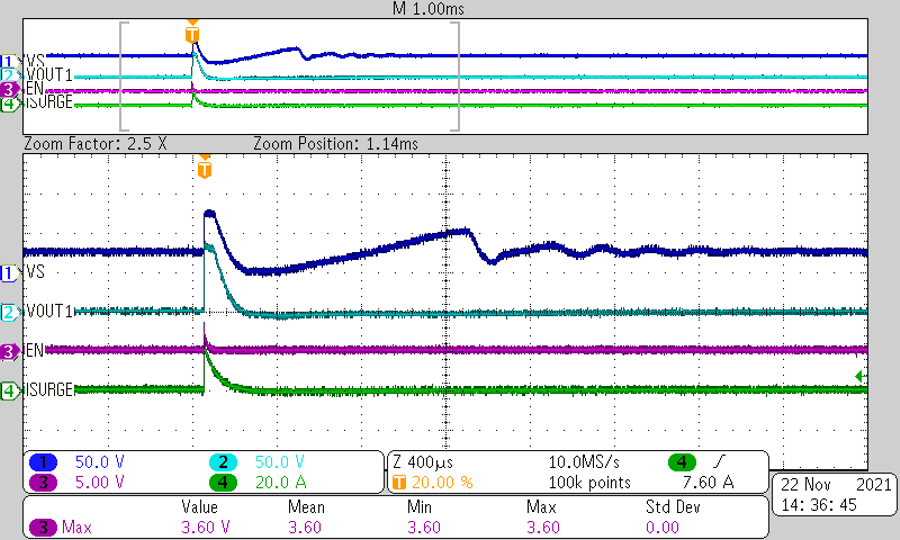
Task: Click the 100k points record length readout
Action: click(589, 483)
